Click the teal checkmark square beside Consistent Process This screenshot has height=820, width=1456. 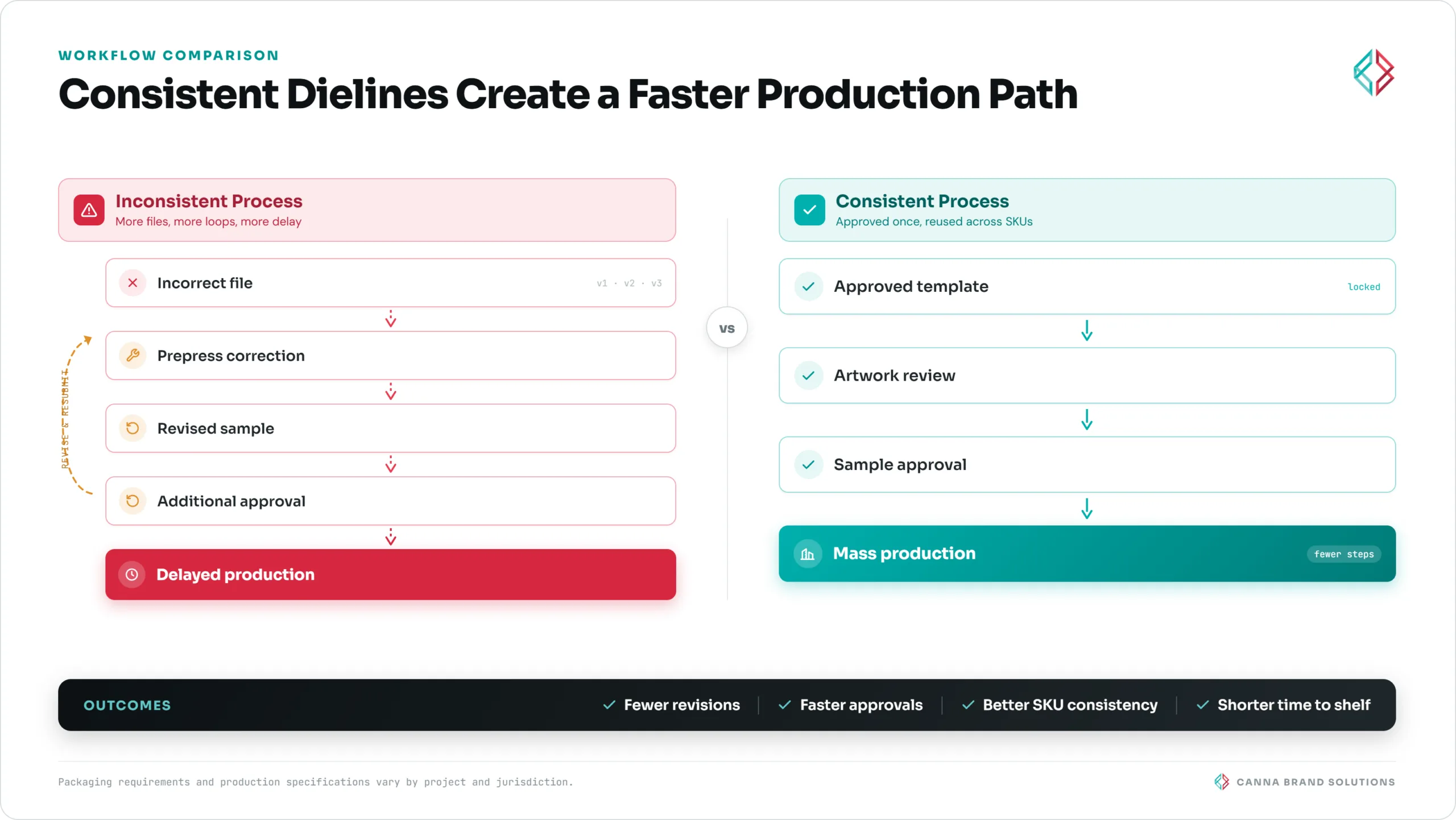click(809, 210)
